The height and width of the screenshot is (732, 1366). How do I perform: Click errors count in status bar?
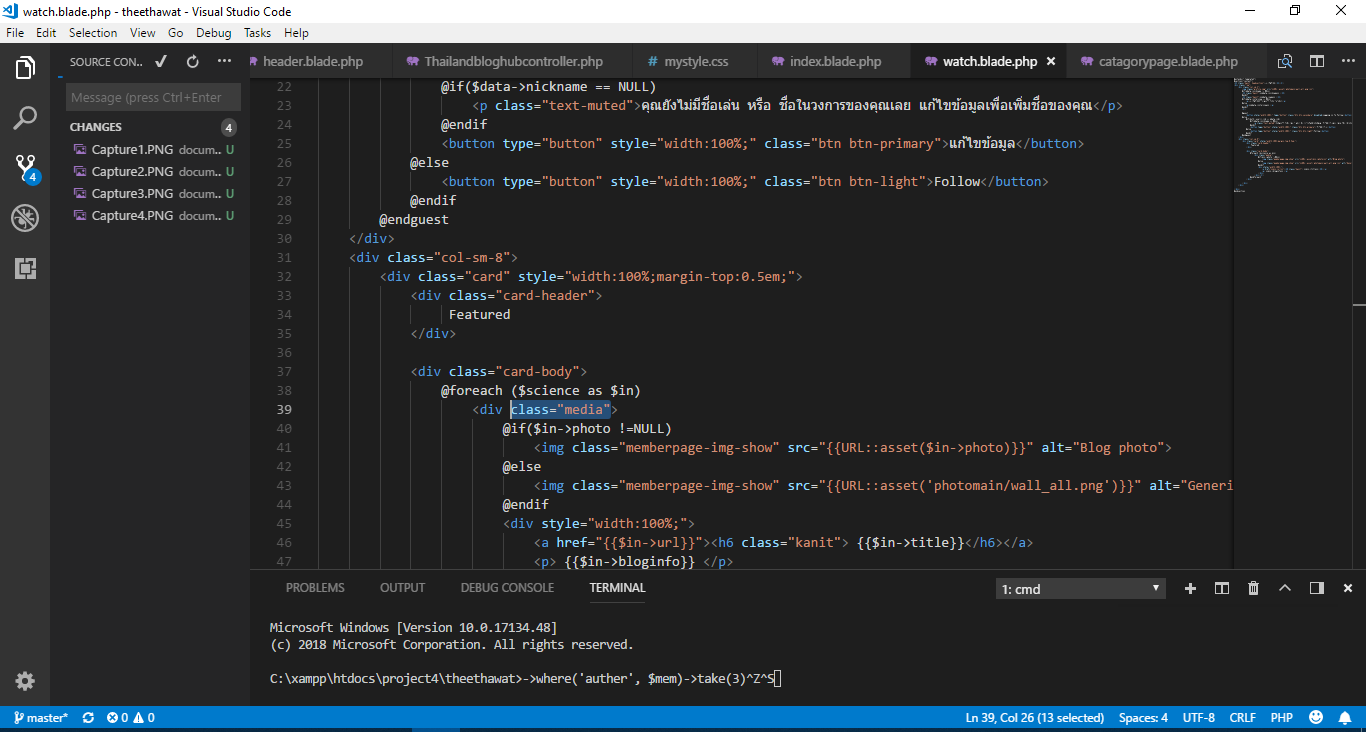click(x=118, y=718)
